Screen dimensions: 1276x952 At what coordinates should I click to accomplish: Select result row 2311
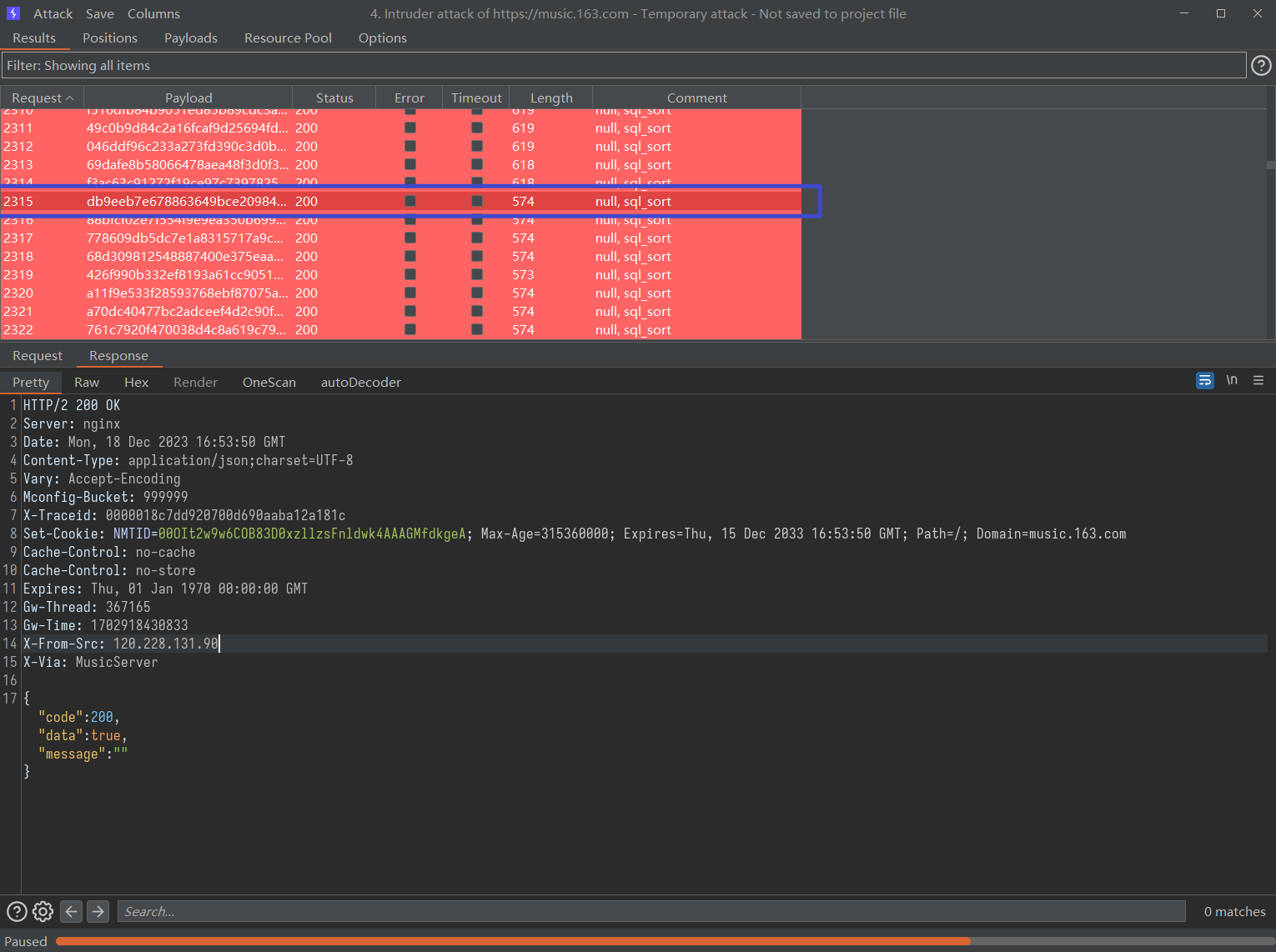(x=400, y=128)
